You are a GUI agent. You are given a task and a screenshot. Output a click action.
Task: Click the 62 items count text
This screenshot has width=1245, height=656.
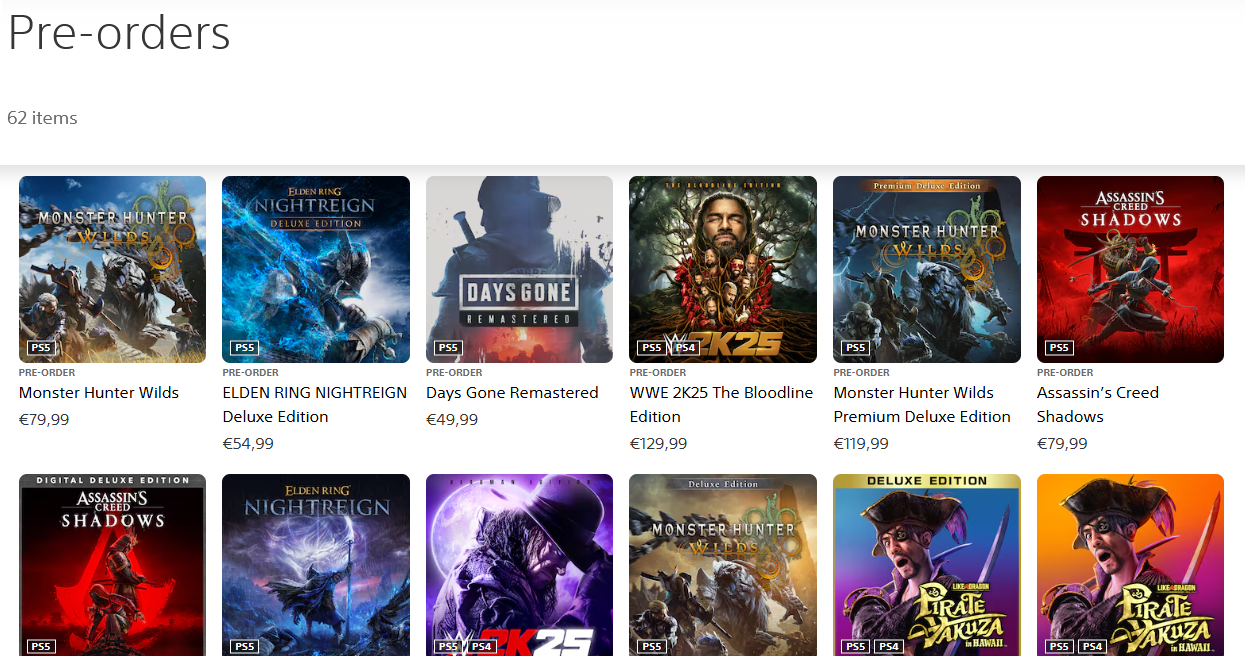coord(42,118)
